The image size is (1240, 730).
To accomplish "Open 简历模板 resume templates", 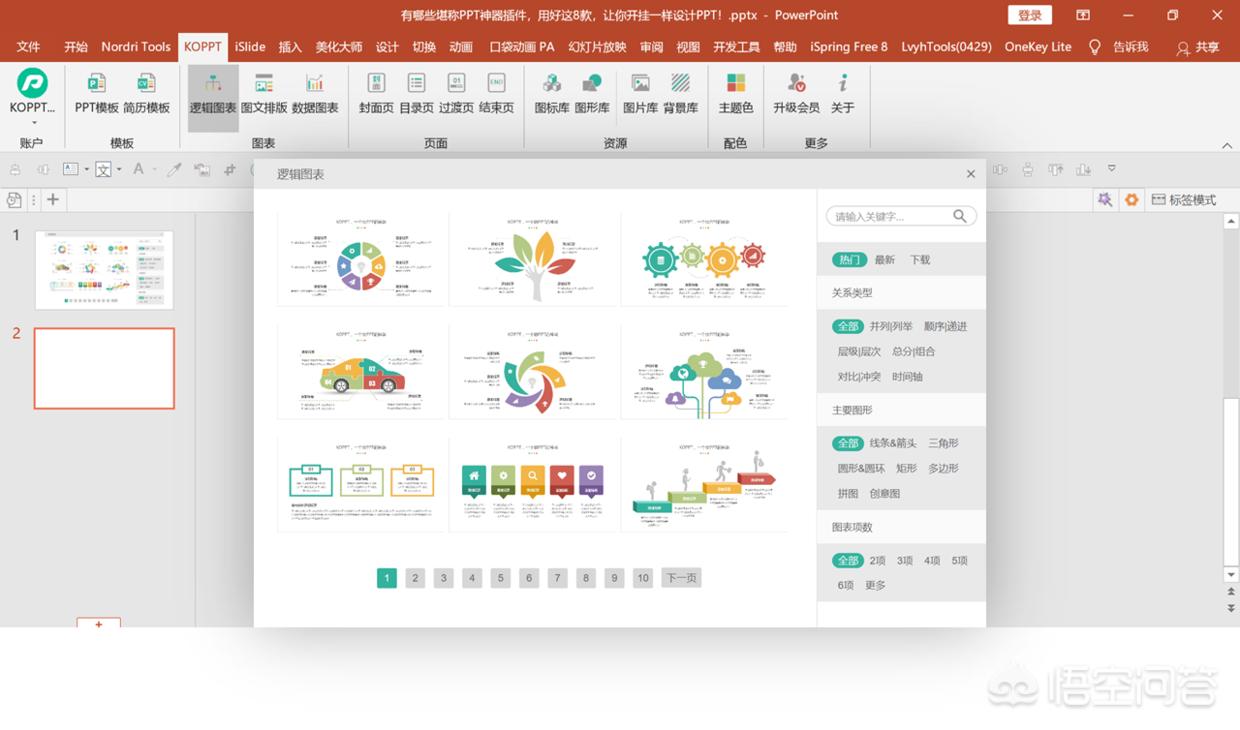I will click(146, 93).
